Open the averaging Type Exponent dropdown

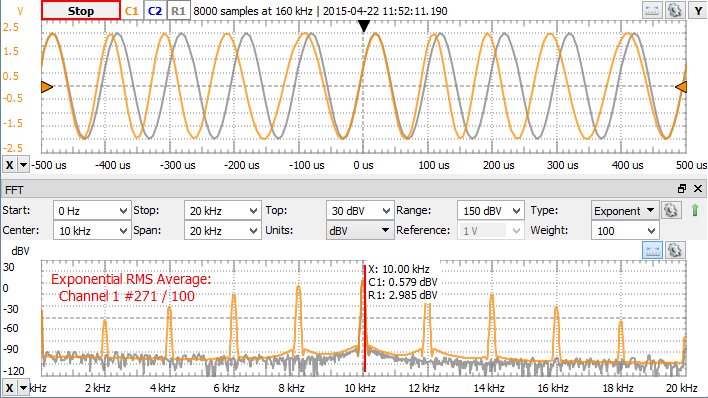[625, 211]
